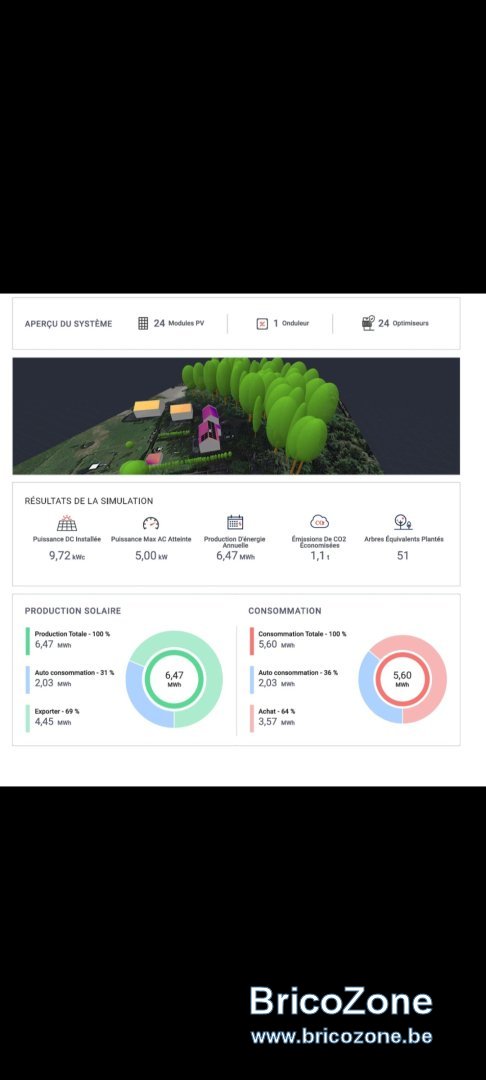Click the Onduleur inverter icon
Screen dimensions: 486x1080
tap(262, 324)
